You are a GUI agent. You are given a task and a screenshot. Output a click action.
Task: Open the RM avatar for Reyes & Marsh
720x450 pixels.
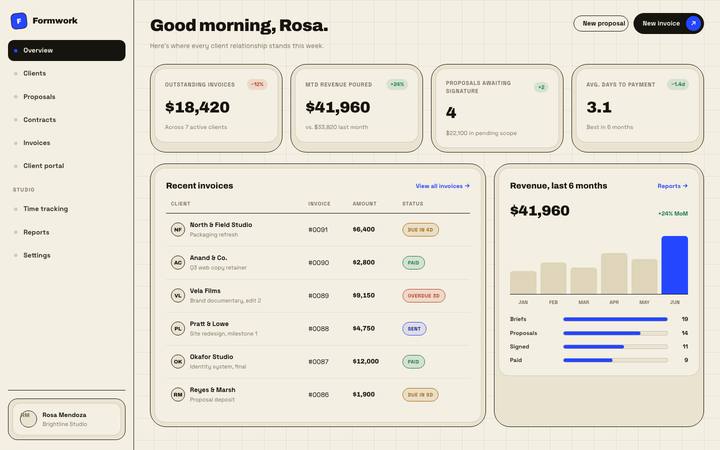[x=178, y=394]
